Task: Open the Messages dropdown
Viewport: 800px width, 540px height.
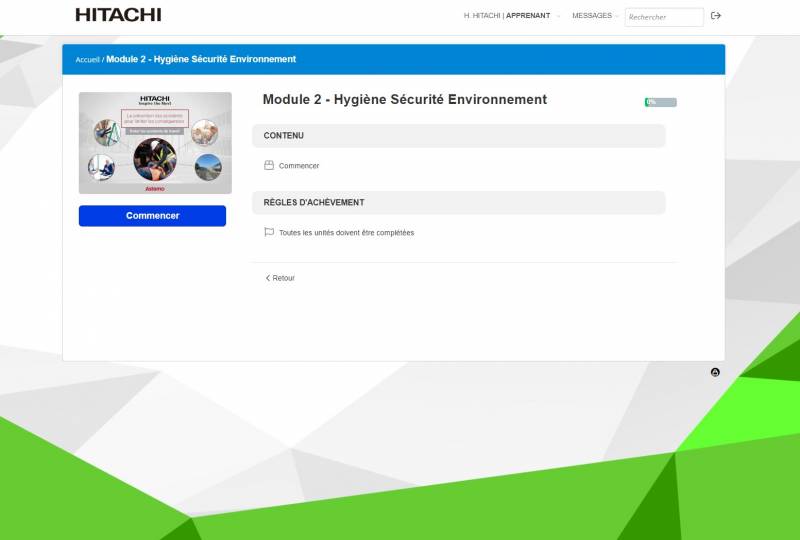Action: [x=594, y=16]
